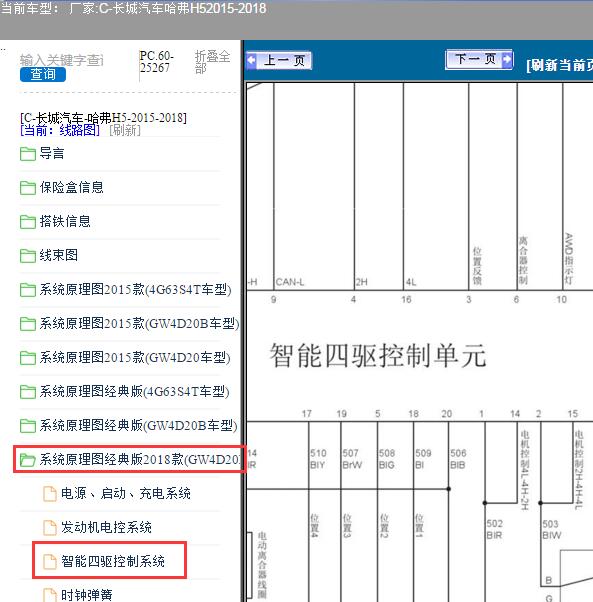The width and height of the screenshot is (593, 602).
Task: Open the 时钟弹簧 diagram entry
Action: point(87,595)
